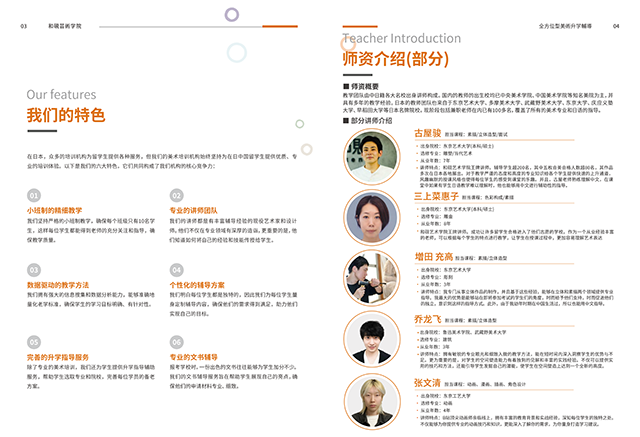Click the teacher name 张文清
This screenshot has height=437, width=640.
click(427, 383)
